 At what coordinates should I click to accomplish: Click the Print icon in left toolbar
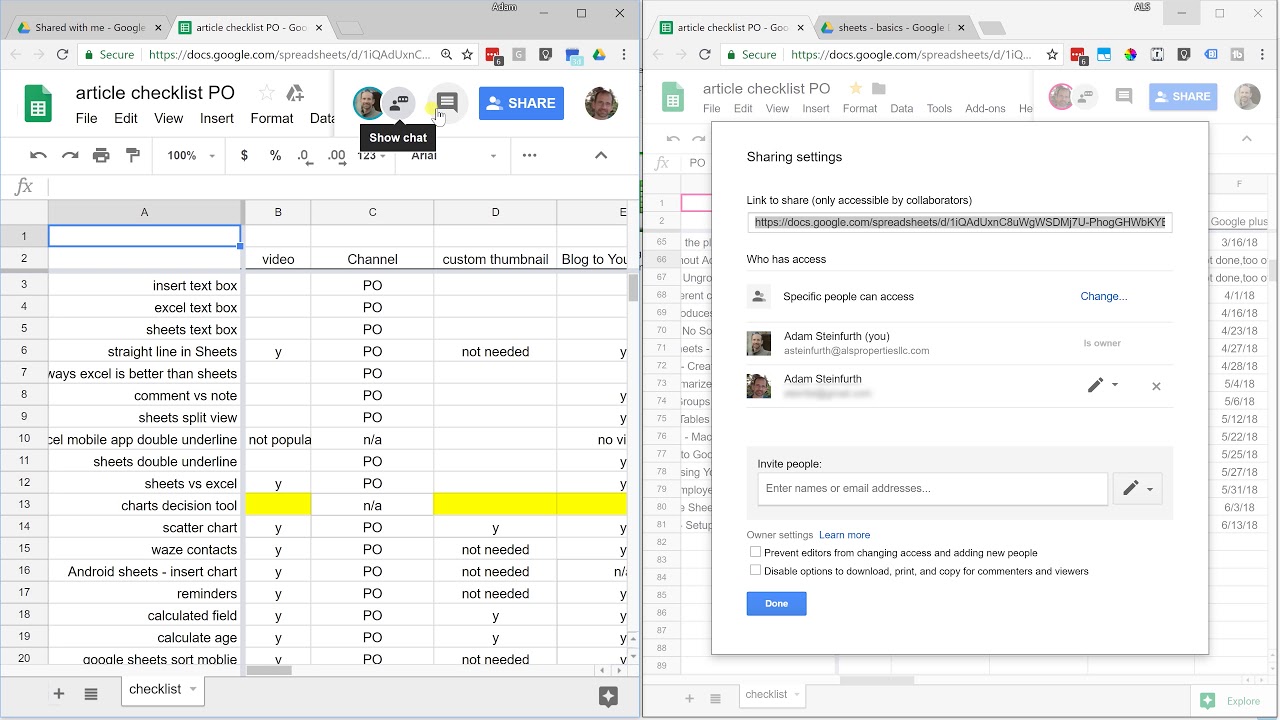101,155
